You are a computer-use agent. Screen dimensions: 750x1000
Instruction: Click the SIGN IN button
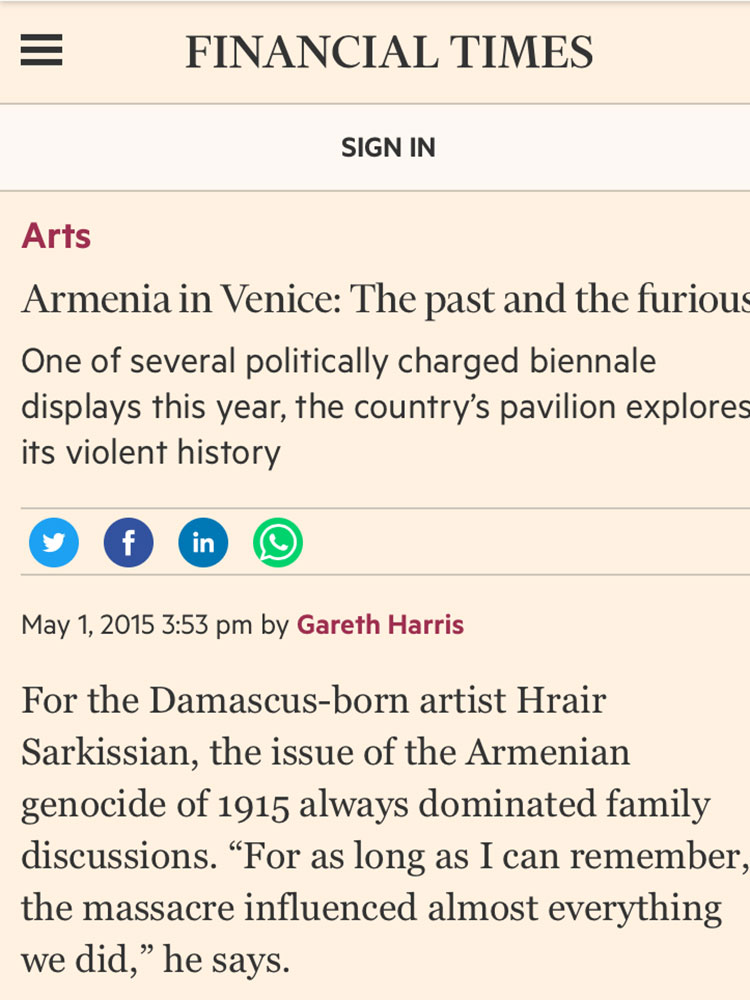pyautogui.click(x=388, y=148)
